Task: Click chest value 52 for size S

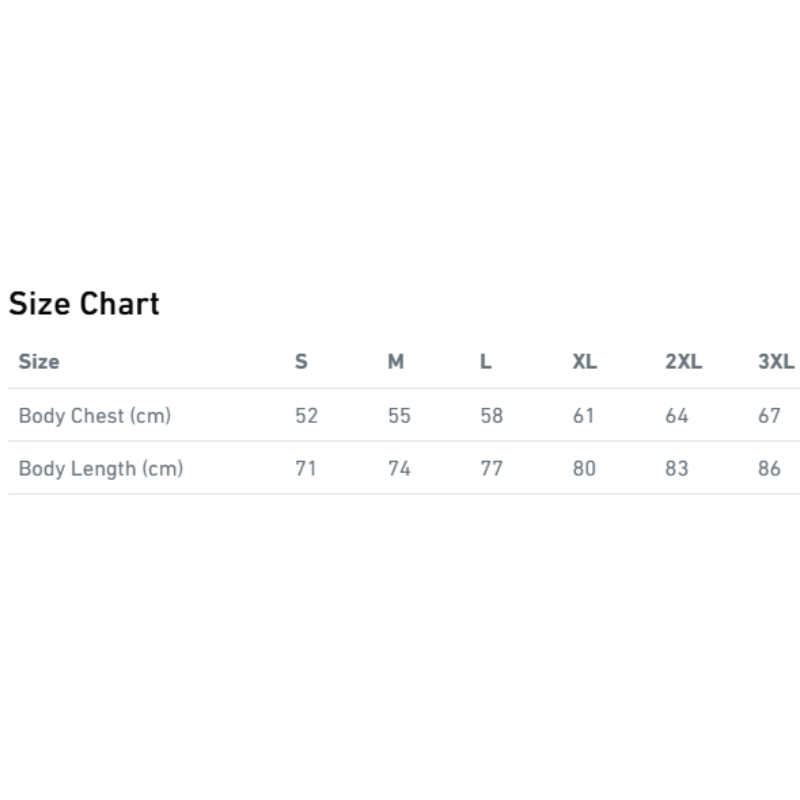Action: [306, 415]
